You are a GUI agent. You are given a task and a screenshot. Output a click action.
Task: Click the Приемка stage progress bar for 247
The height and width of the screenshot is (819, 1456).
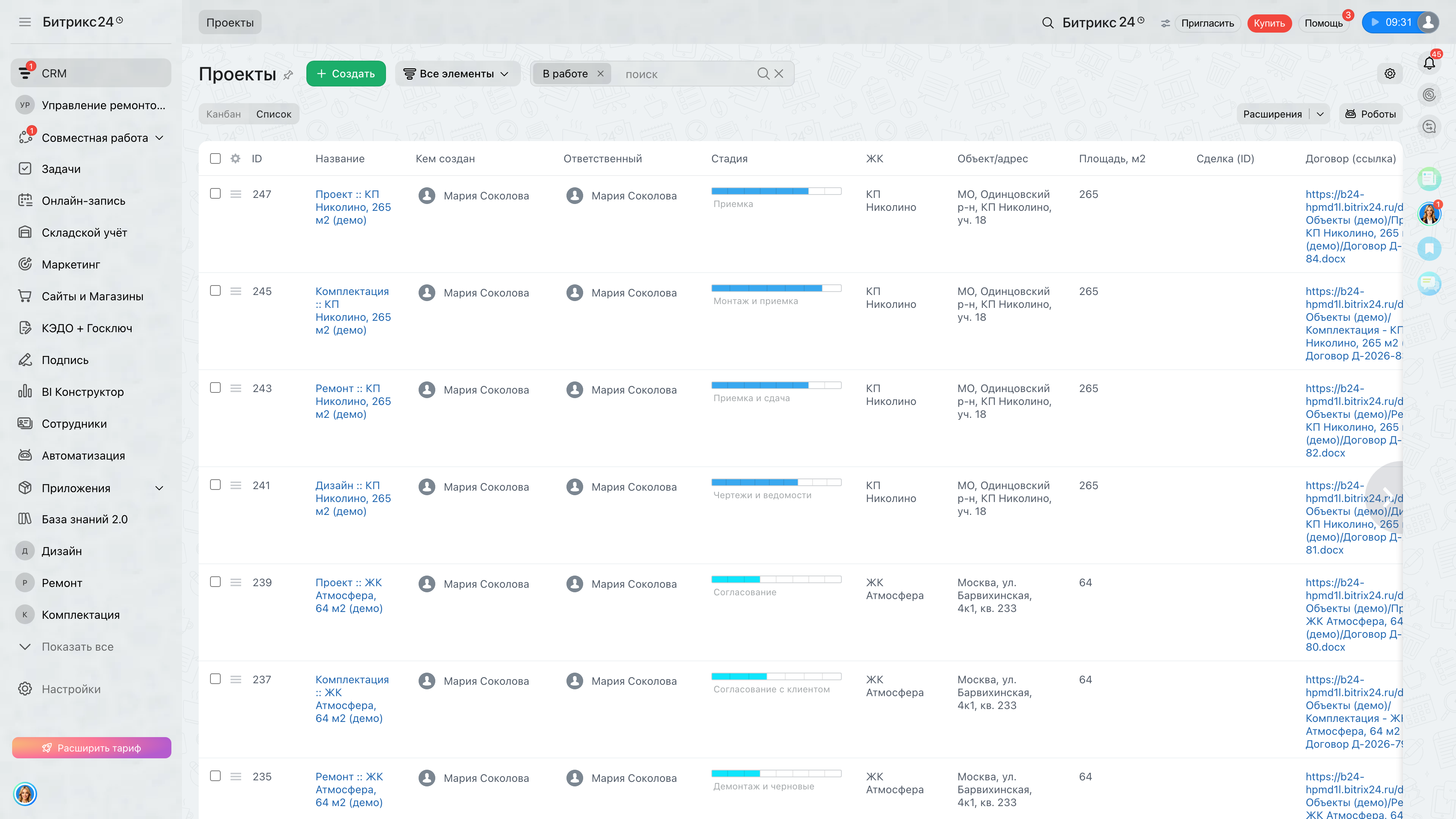coord(776,191)
